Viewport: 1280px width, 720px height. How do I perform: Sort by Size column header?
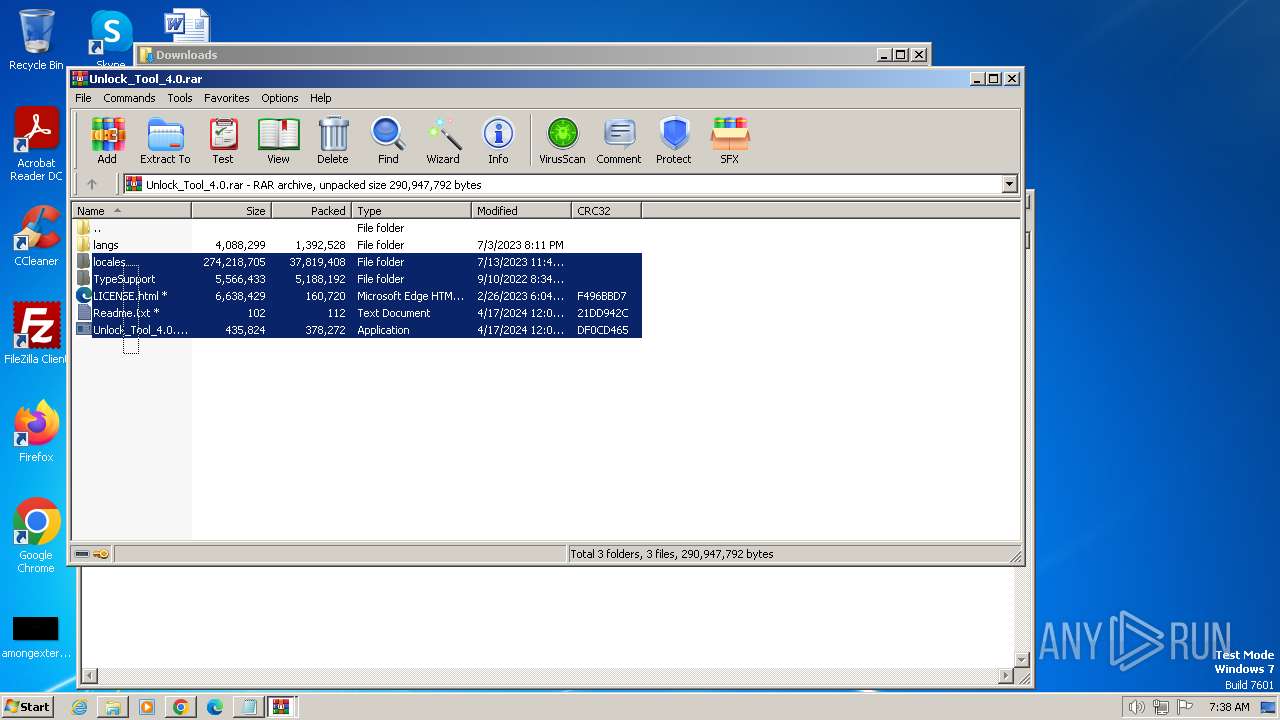point(231,210)
